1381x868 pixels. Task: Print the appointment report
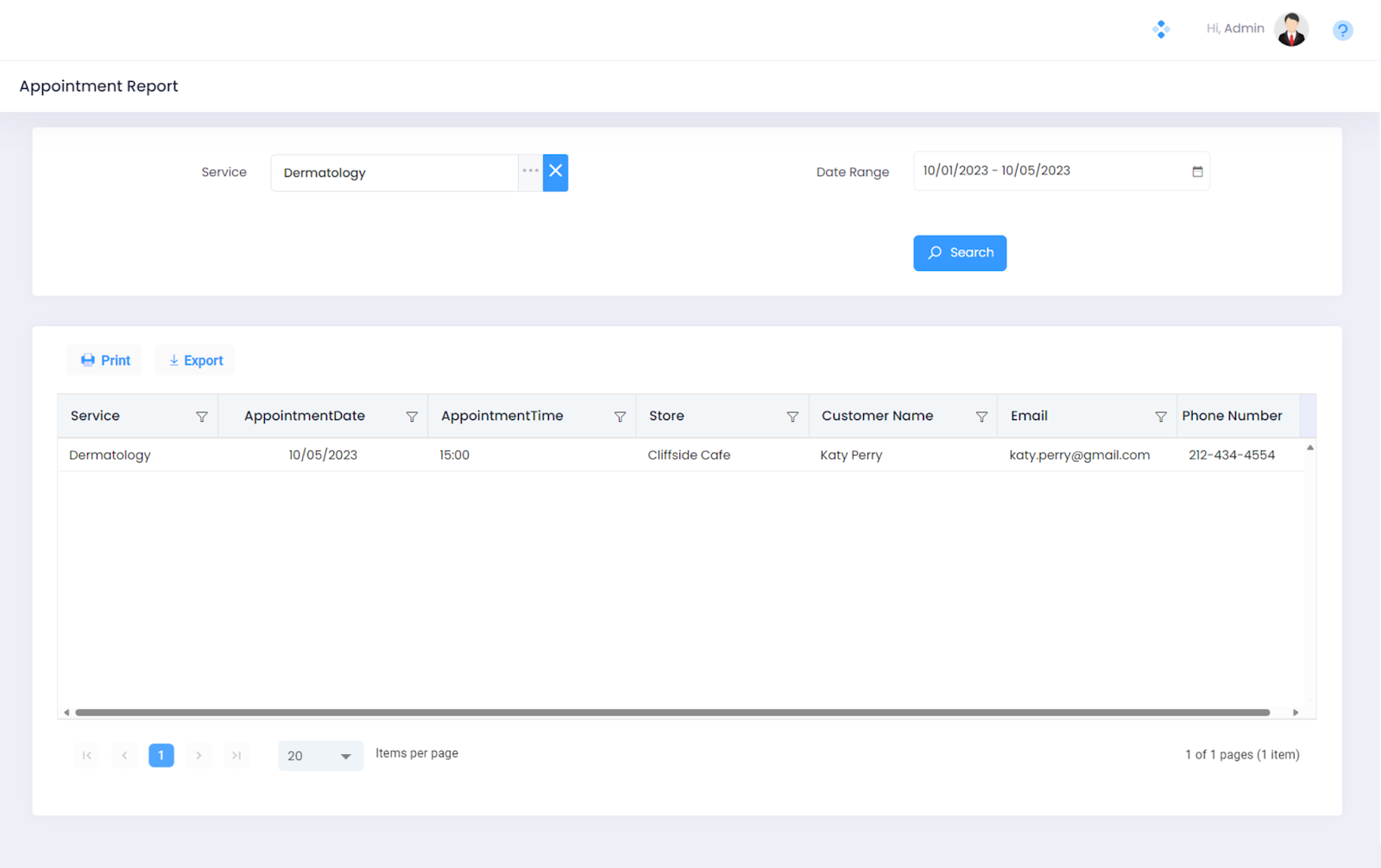point(105,361)
